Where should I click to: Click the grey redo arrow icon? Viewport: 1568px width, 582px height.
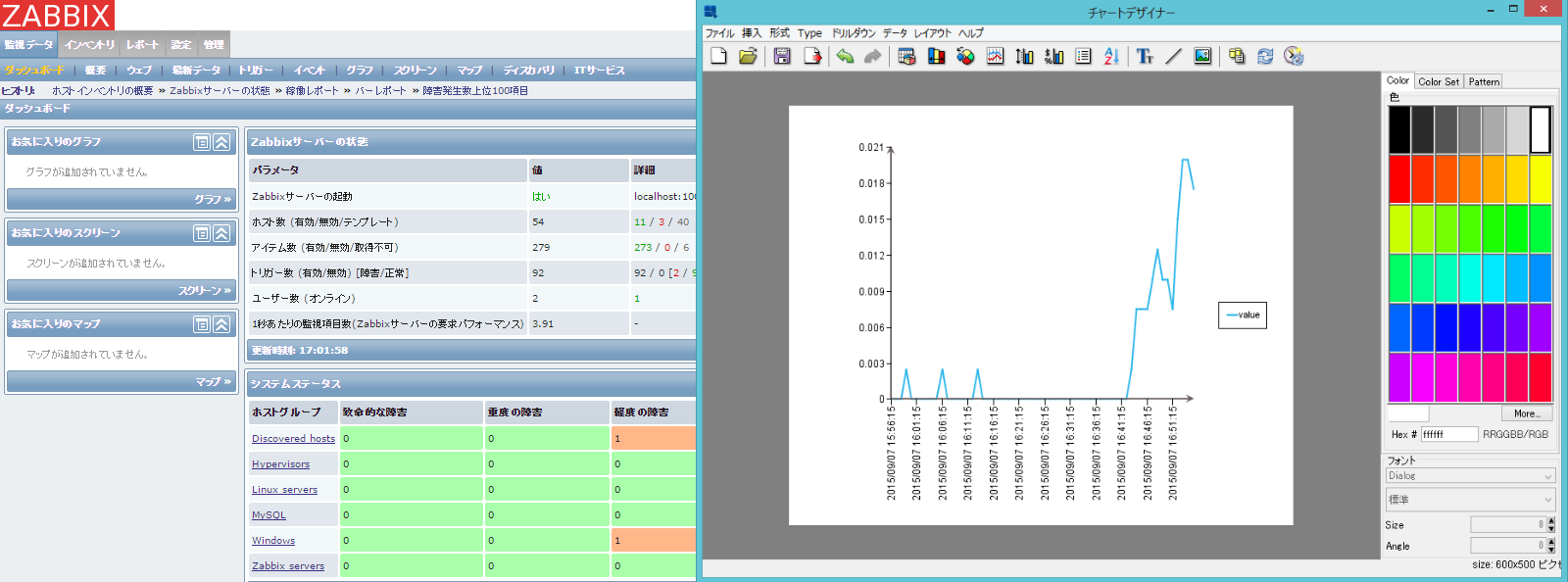(x=872, y=56)
